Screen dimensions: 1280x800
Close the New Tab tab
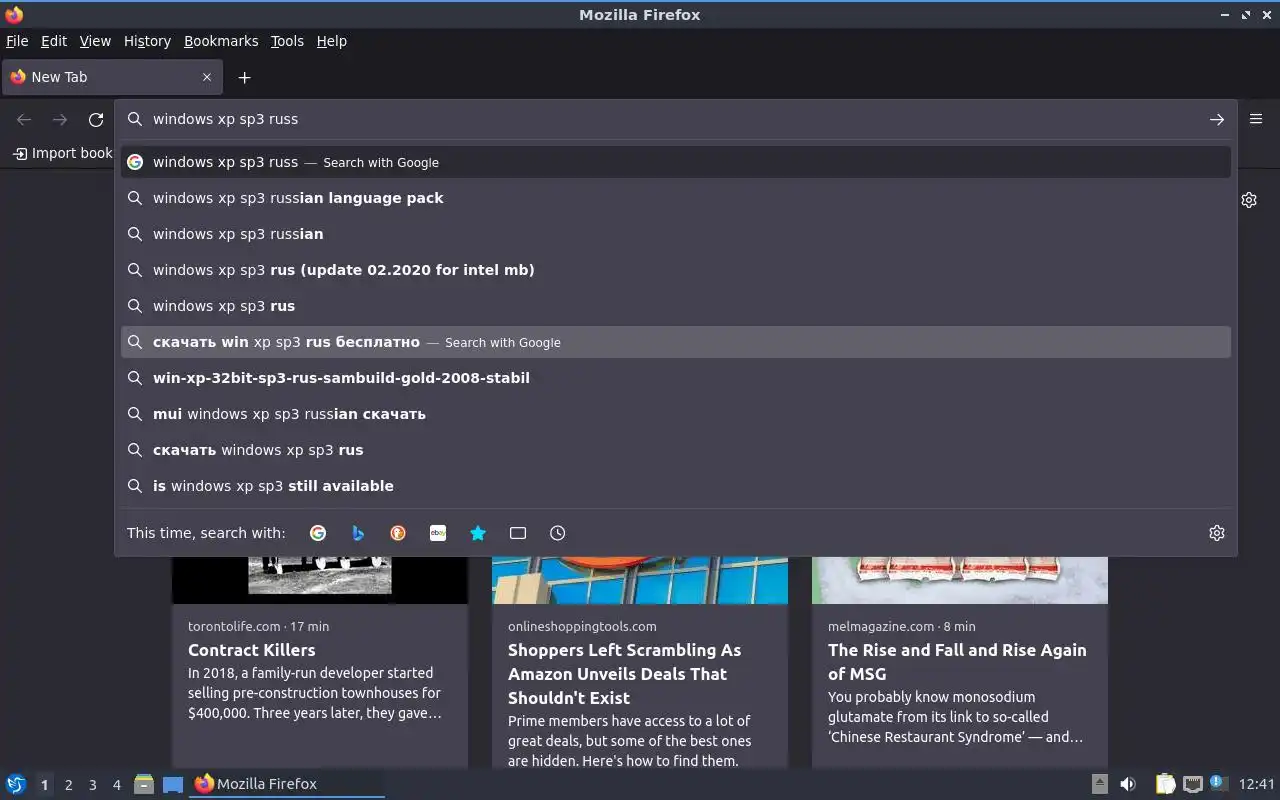pyautogui.click(x=207, y=77)
